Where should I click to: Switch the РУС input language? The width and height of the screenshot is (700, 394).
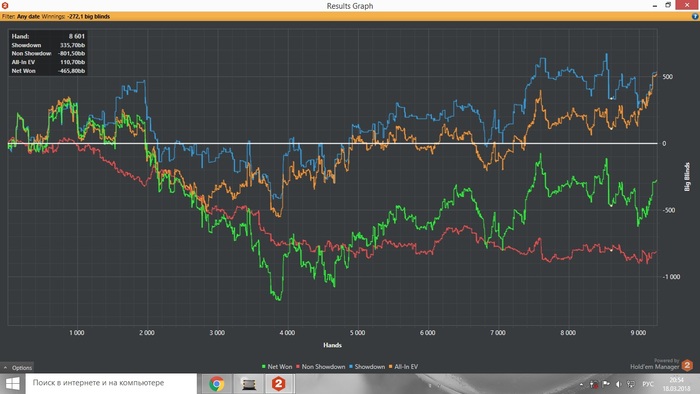648,384
